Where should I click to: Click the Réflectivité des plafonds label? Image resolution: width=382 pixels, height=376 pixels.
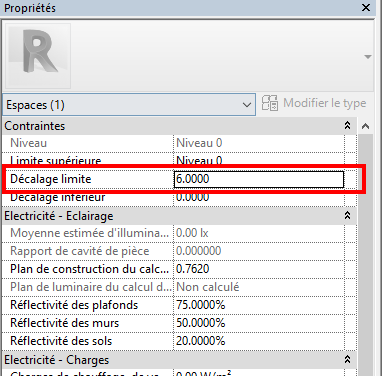74,305
